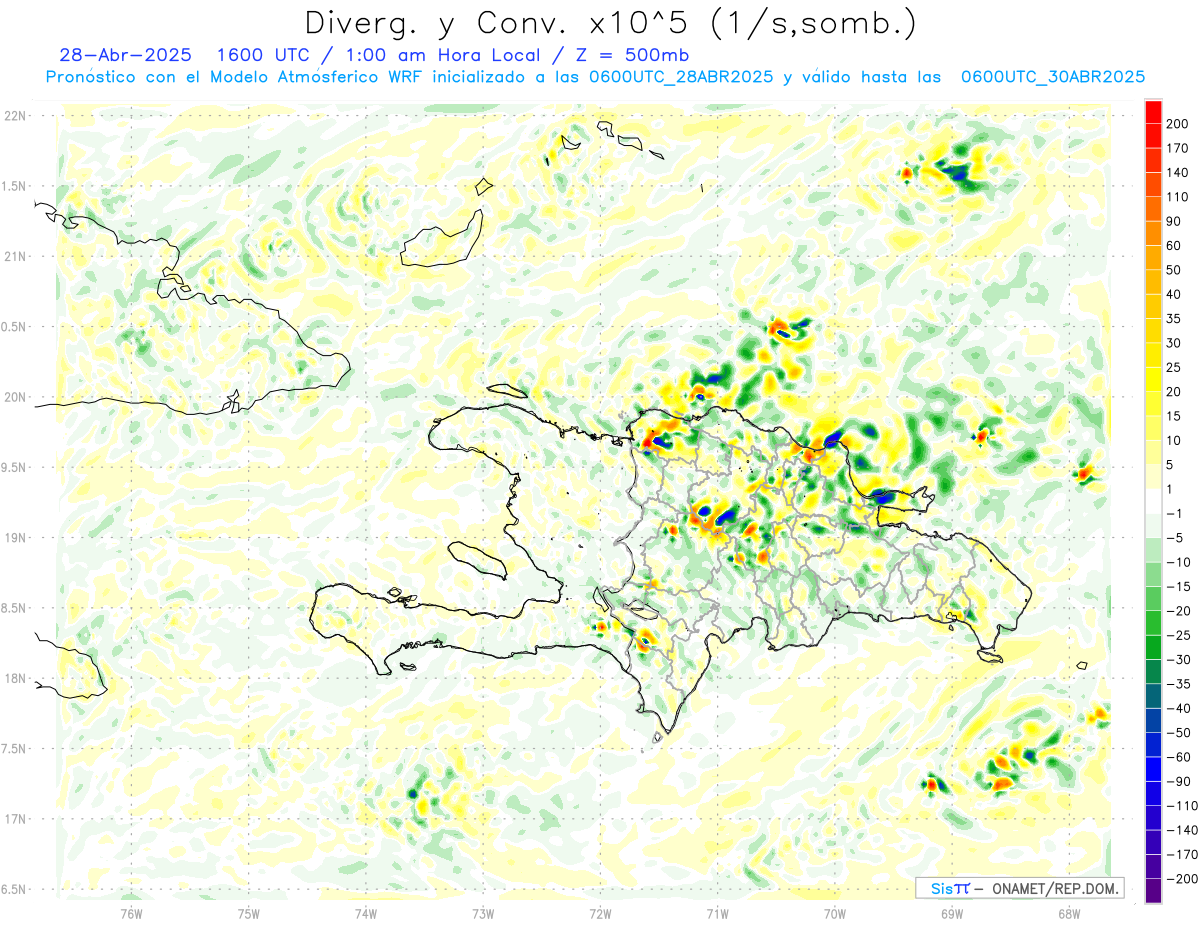Click the '17N' latitude label
The image size is (1200, 927).
(x=15, y=819)
